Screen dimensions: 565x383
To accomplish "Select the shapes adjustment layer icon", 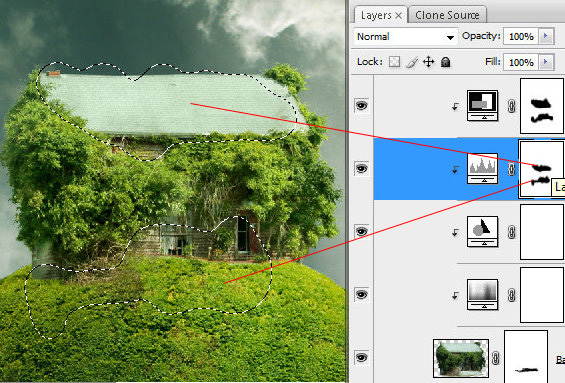I will [482, 231].
